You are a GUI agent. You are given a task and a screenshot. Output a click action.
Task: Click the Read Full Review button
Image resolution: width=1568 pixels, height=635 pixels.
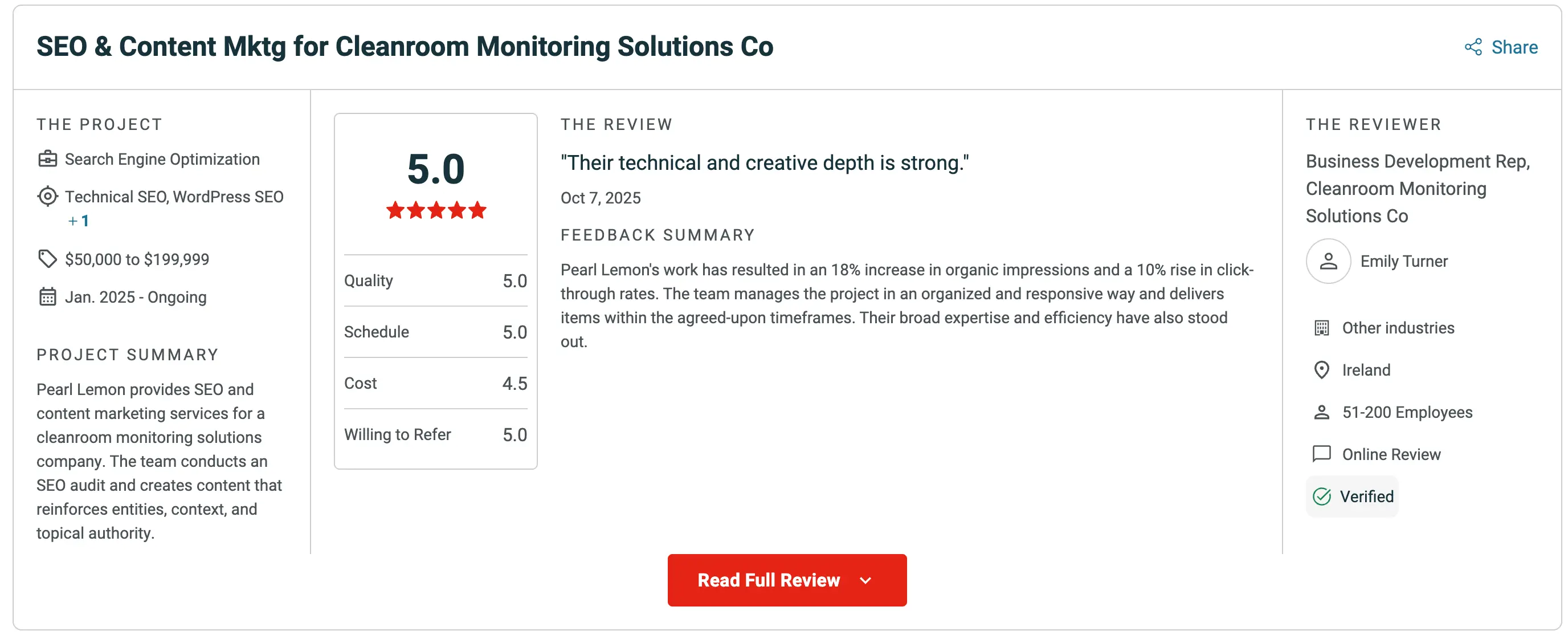click(786, 580)
